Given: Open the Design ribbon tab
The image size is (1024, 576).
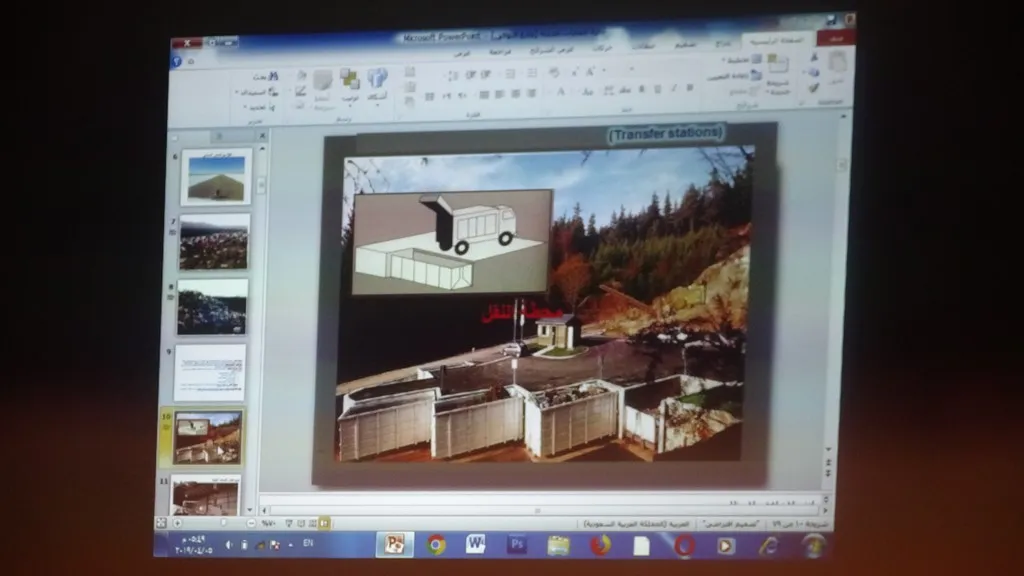Looking at the screenshot, I should pos(685,44).
